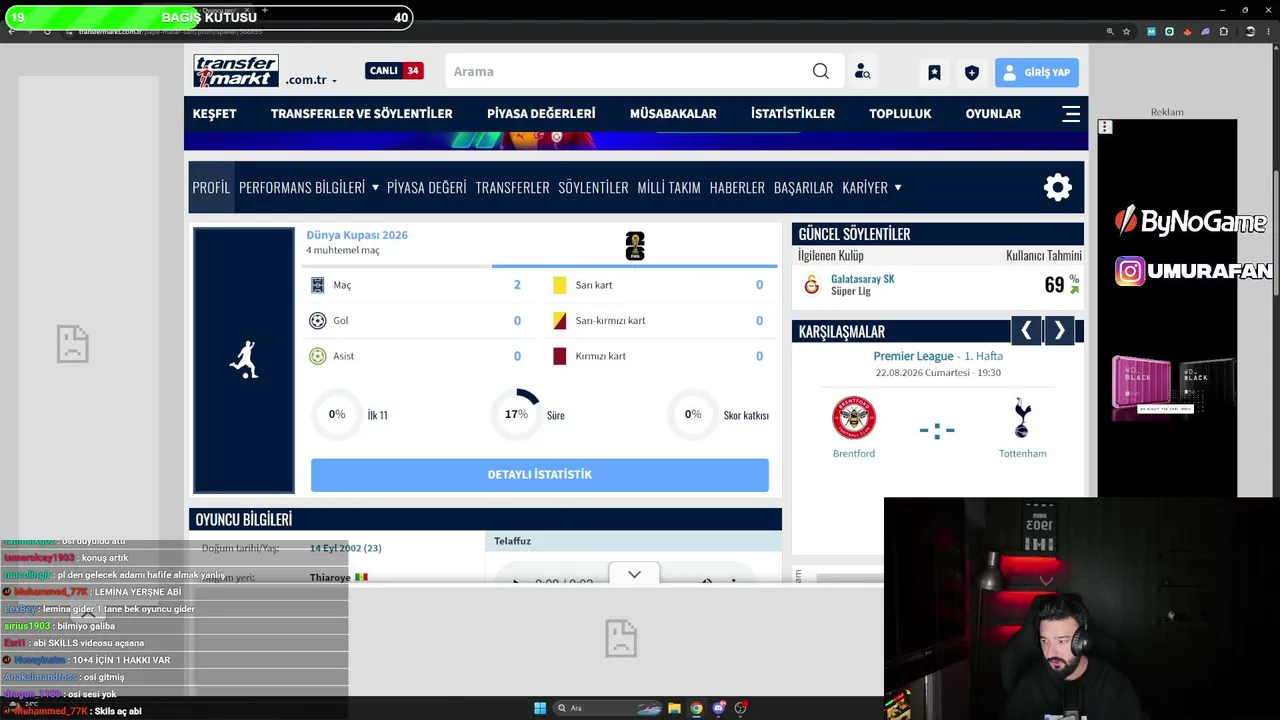Open the Galatasaray SK rumor link

[863, 279]
